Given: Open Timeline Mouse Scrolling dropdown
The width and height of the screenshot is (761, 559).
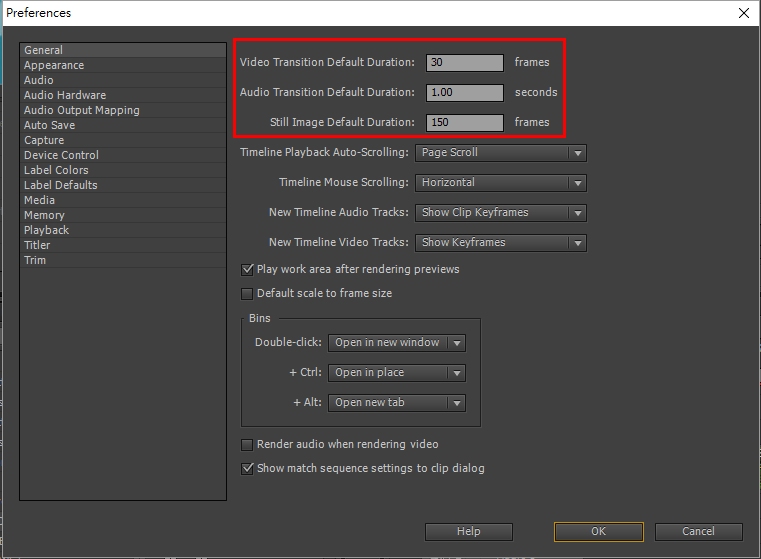Looking at the screenshot, I should tap(501, 183).
